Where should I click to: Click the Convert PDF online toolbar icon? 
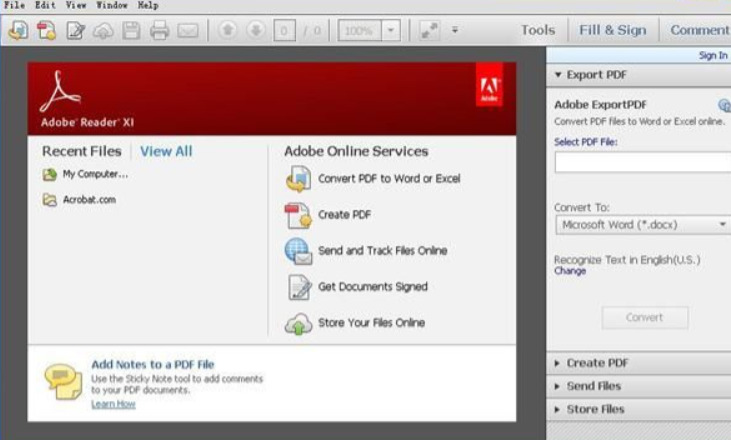[x=18, y=31]
